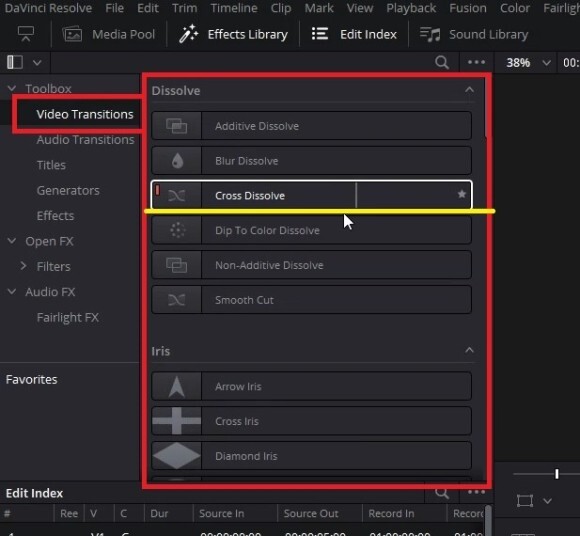
Task: Open the Edit menu
Action: tap(148, 8)
